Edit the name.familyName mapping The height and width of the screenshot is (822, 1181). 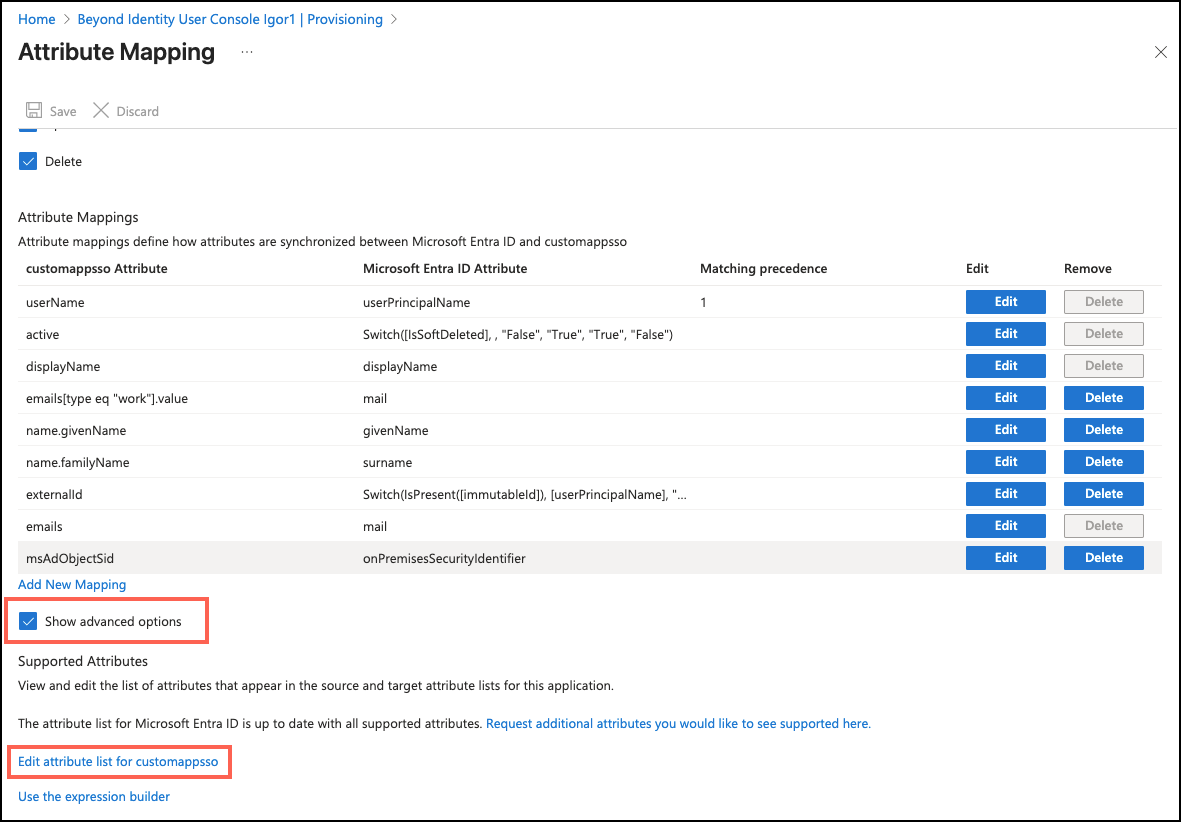pyautogui.click(x=1005, y=462)
